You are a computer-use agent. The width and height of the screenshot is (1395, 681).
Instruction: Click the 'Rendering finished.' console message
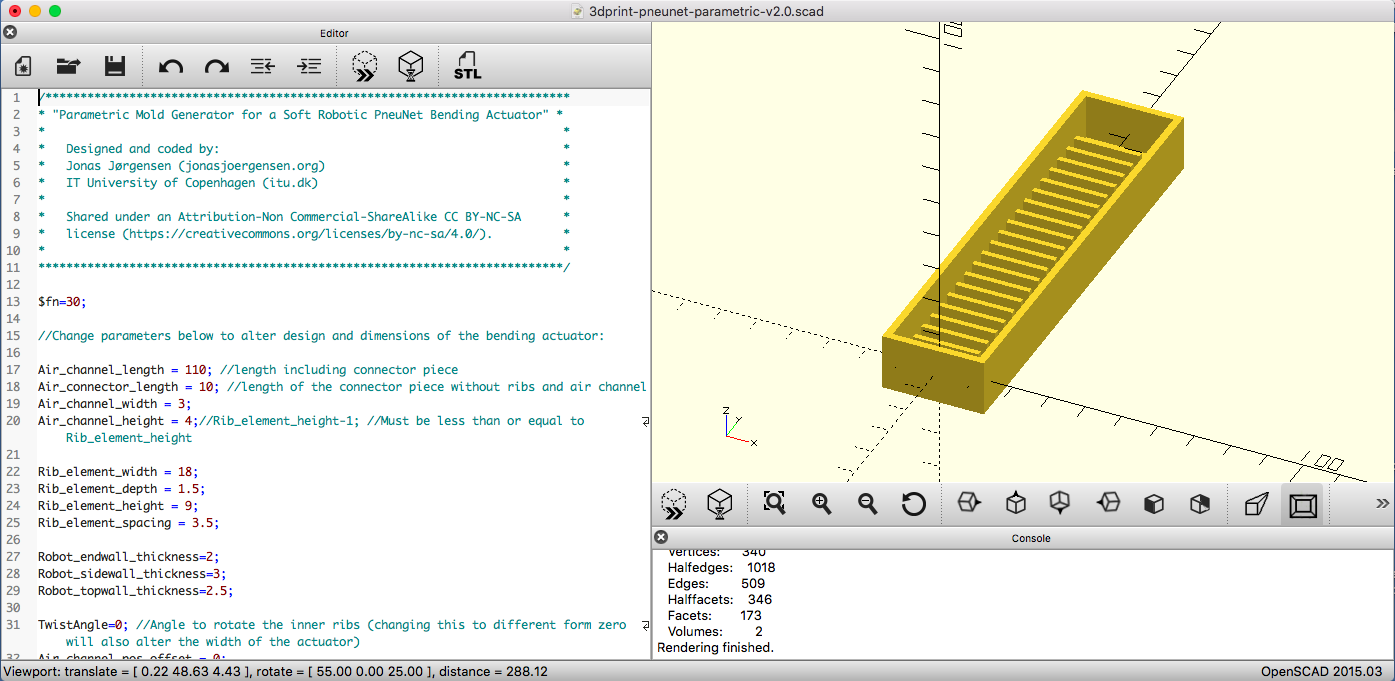715,647
